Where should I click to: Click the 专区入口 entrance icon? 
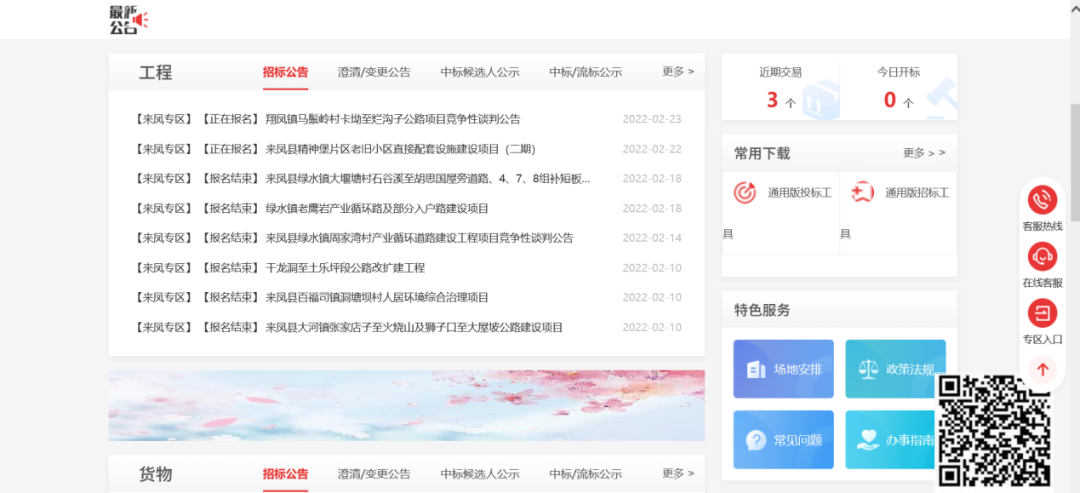pyautogui.click(x=1042, y=314)
